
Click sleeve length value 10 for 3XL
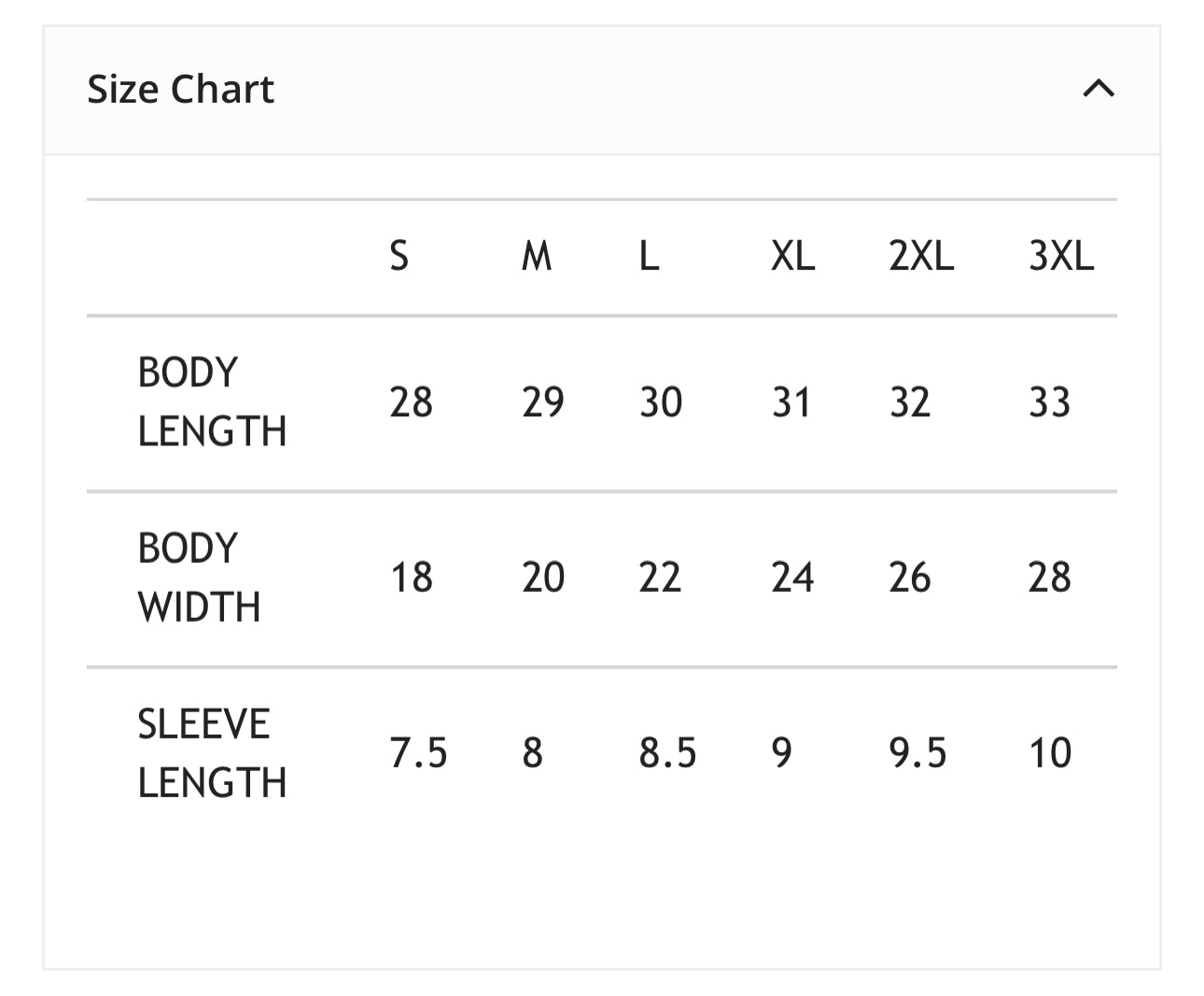[x=1049, y=753]
